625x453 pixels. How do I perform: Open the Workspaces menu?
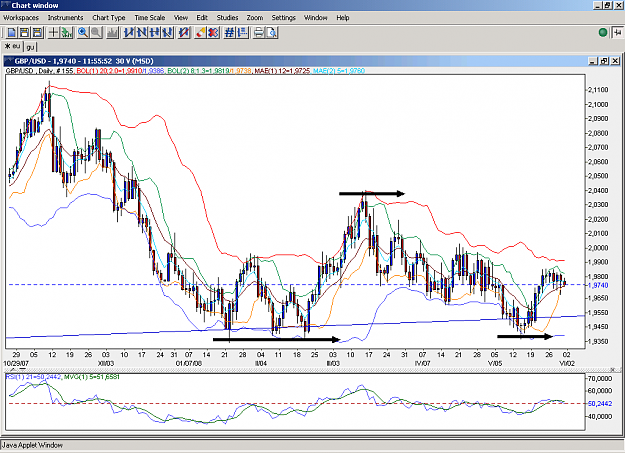click(21, 18)
